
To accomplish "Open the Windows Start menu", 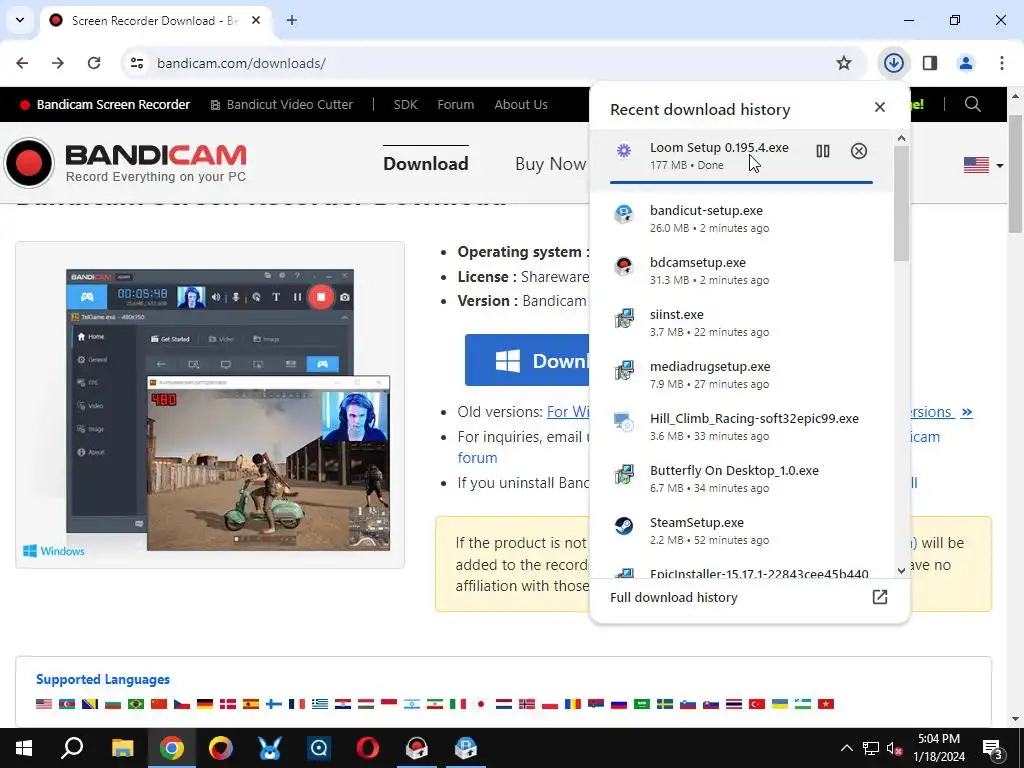I will (24, 748).
